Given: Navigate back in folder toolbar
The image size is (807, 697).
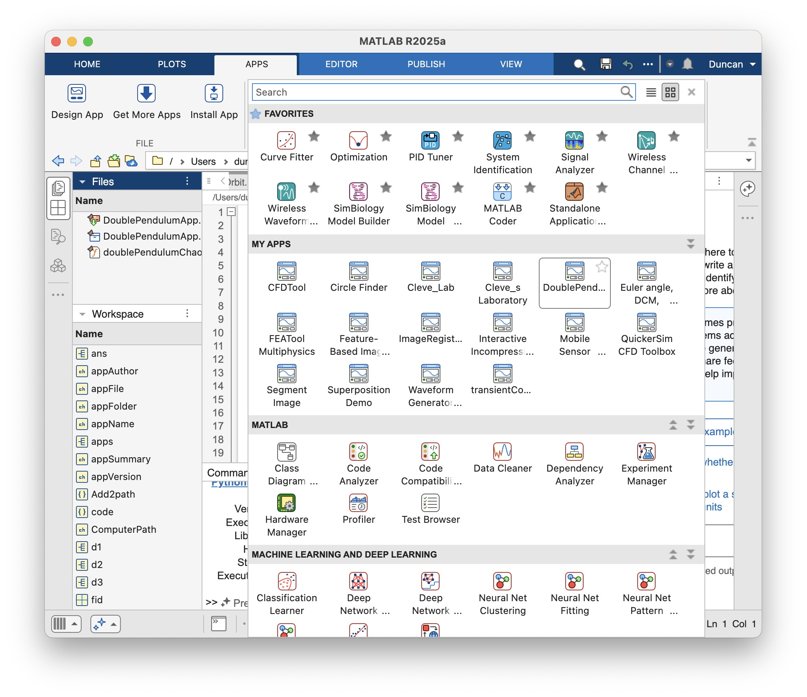Looking at the screenshot, I should click(58, 161).
